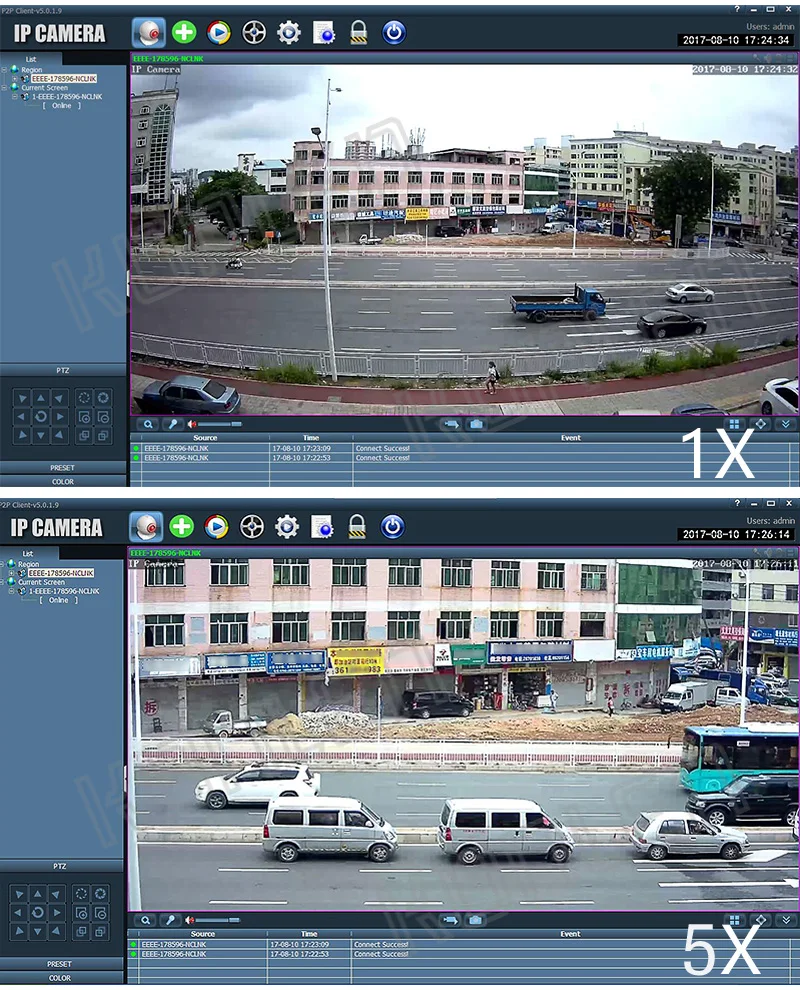Collapse event list with double chevron, 5X window

(x=786, y=921)
